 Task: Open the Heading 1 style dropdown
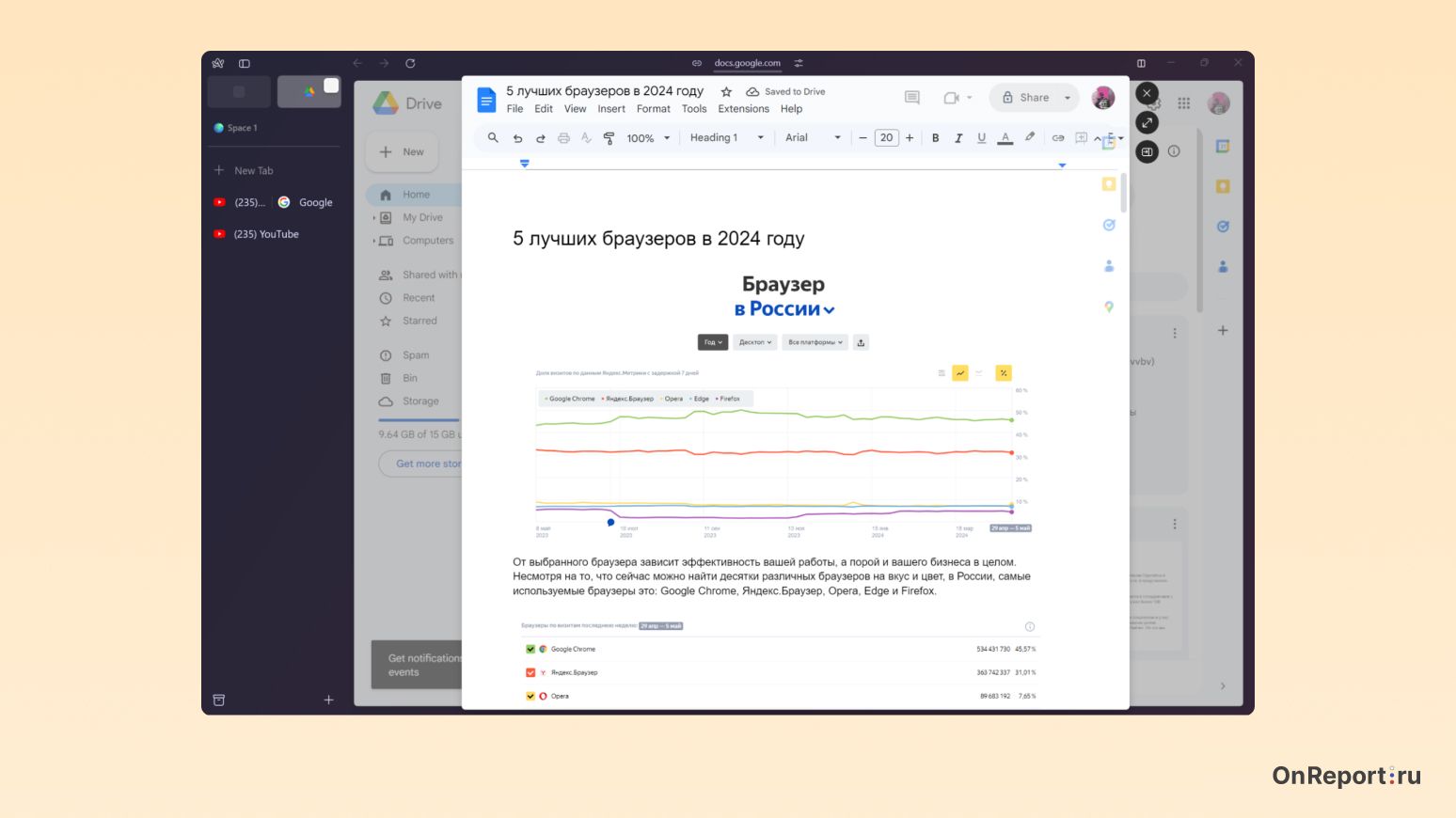tap(727, 138)
